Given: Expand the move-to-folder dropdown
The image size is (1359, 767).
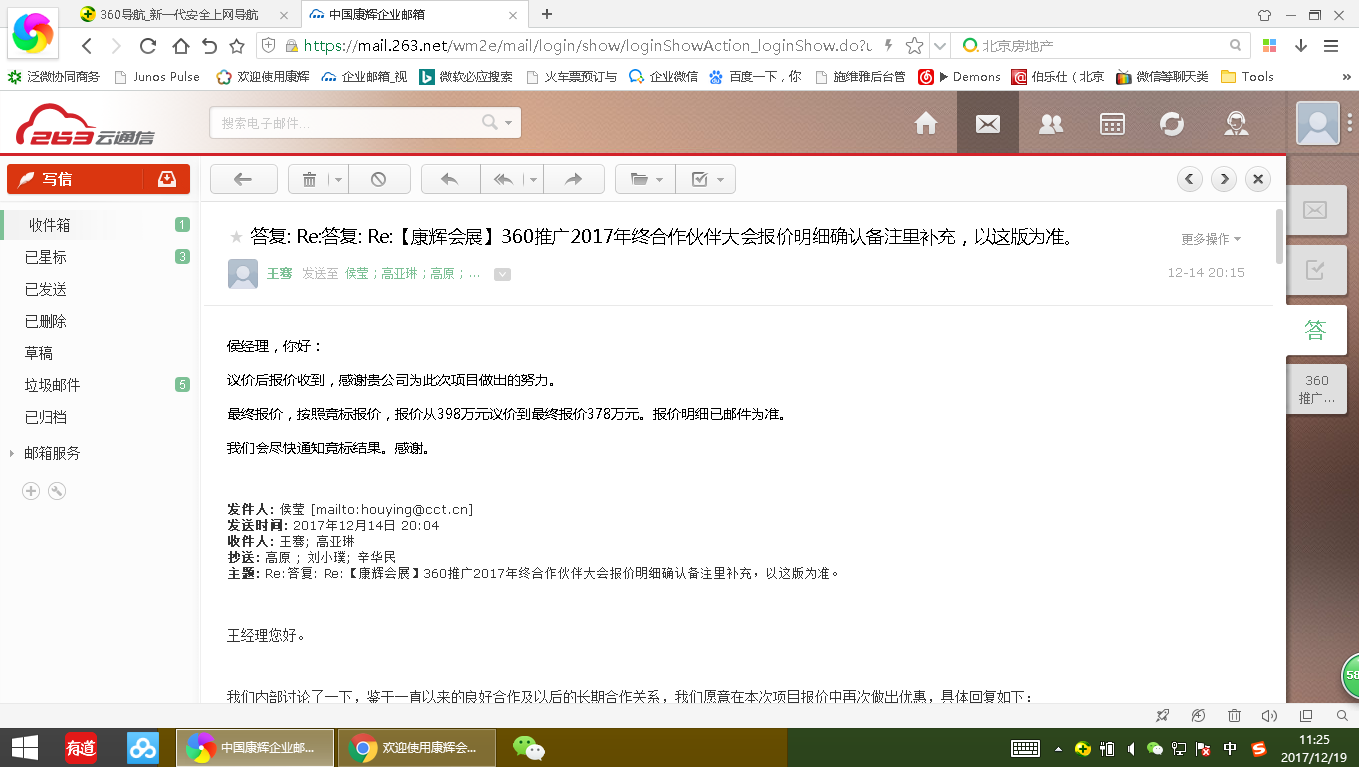Looking at the screenshot, I should (645, 179).
